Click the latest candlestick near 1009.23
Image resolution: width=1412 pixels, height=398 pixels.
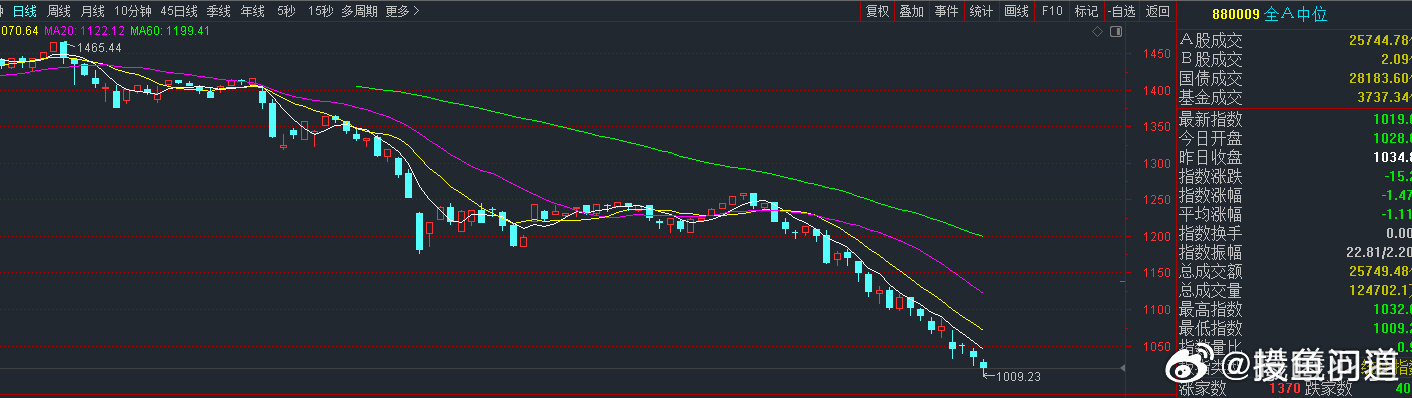tap(984, 367)
